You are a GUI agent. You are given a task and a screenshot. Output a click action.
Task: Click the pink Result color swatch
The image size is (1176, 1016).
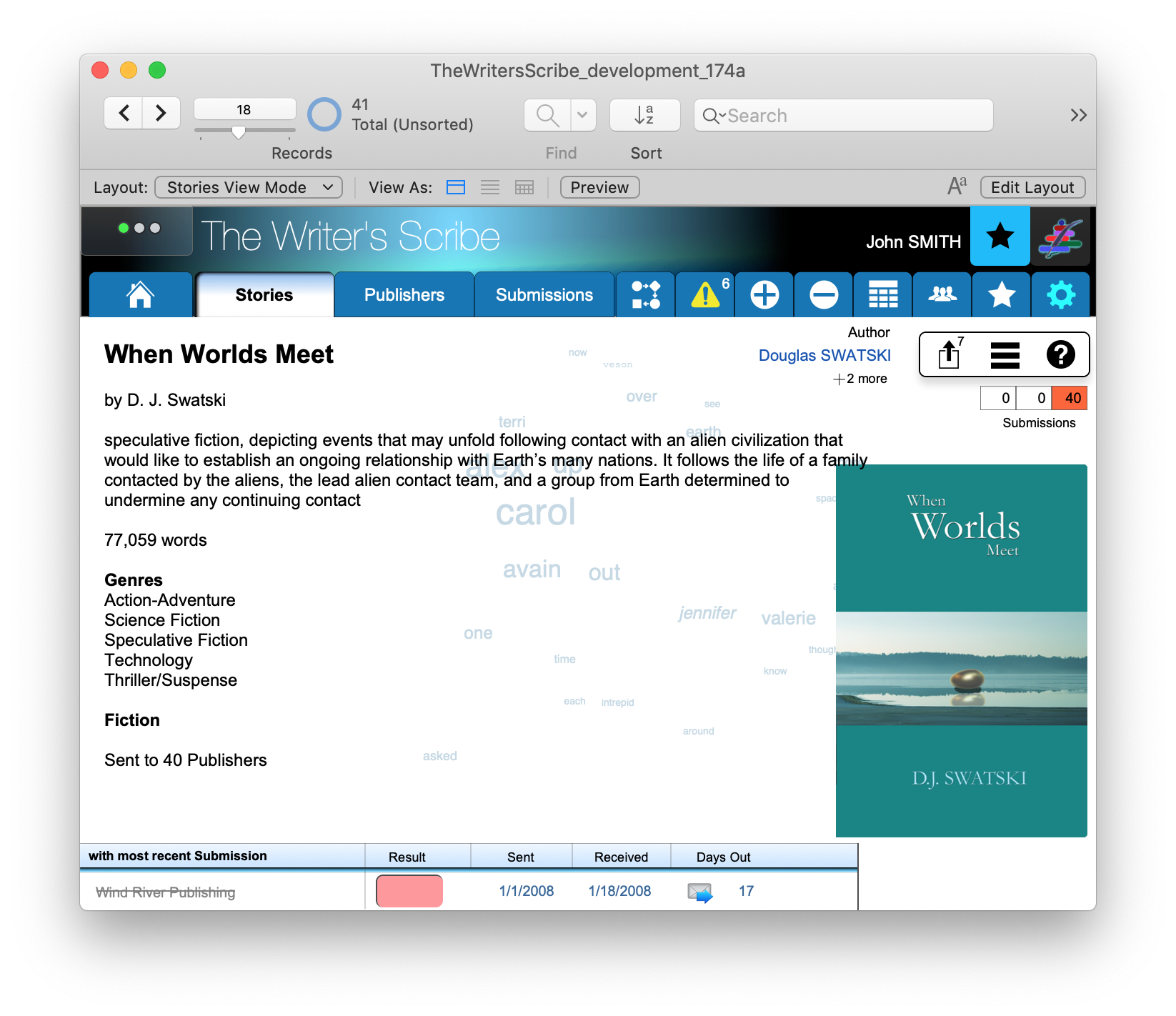[409, 891]
